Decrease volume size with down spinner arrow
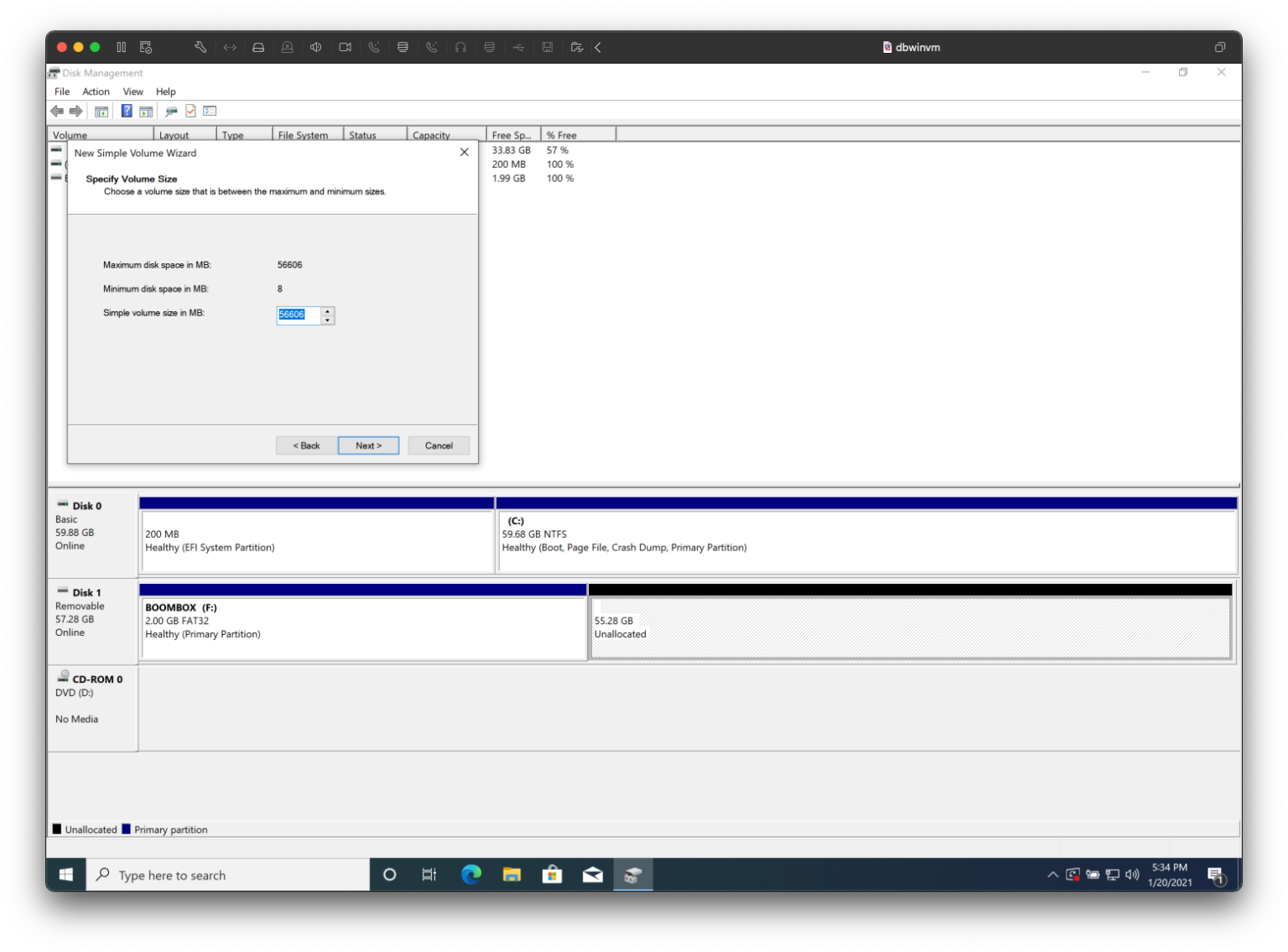1288x952 pixels. [328, 320]
